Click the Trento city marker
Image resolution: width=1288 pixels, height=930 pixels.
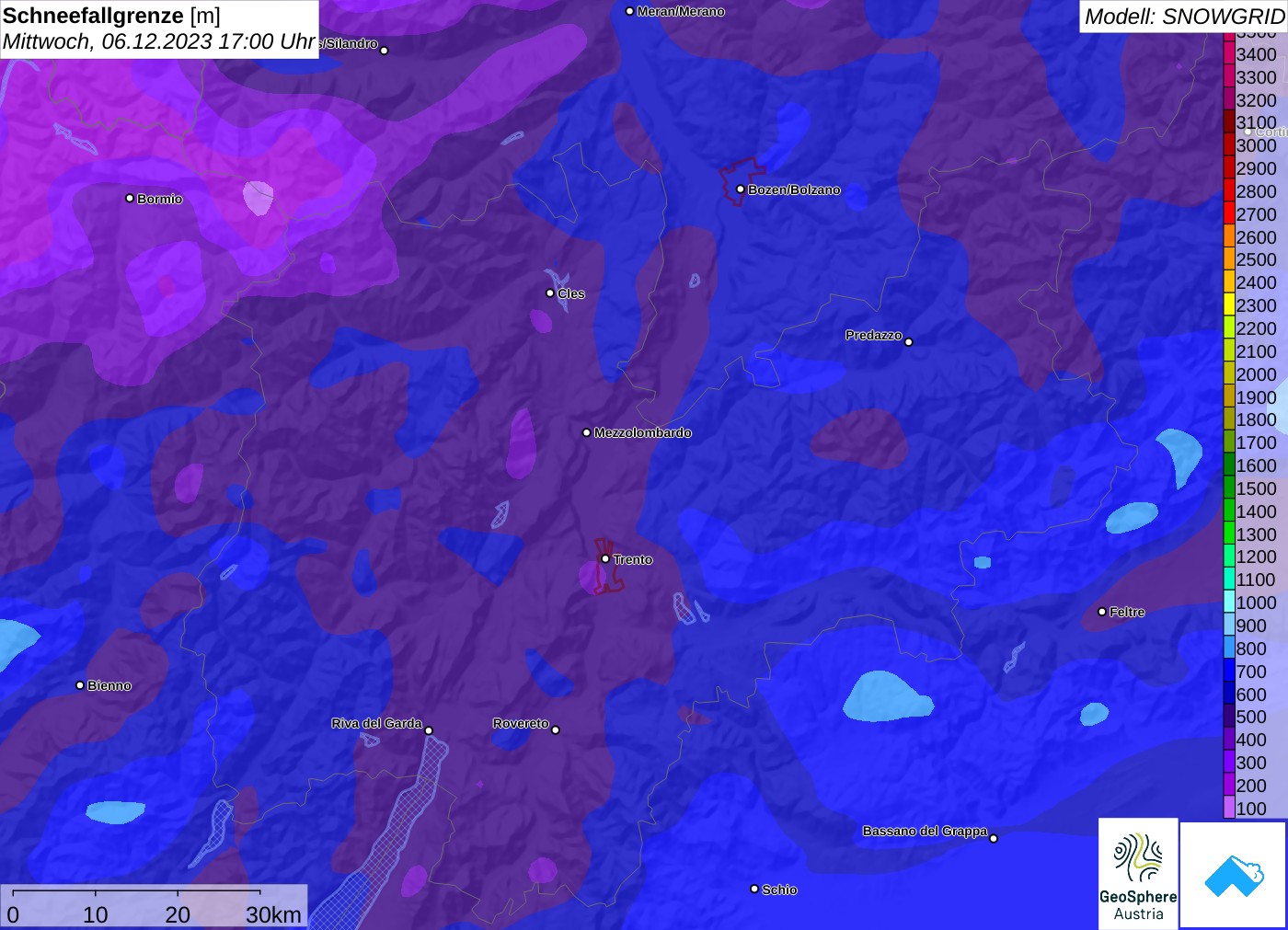pos(605,558)
